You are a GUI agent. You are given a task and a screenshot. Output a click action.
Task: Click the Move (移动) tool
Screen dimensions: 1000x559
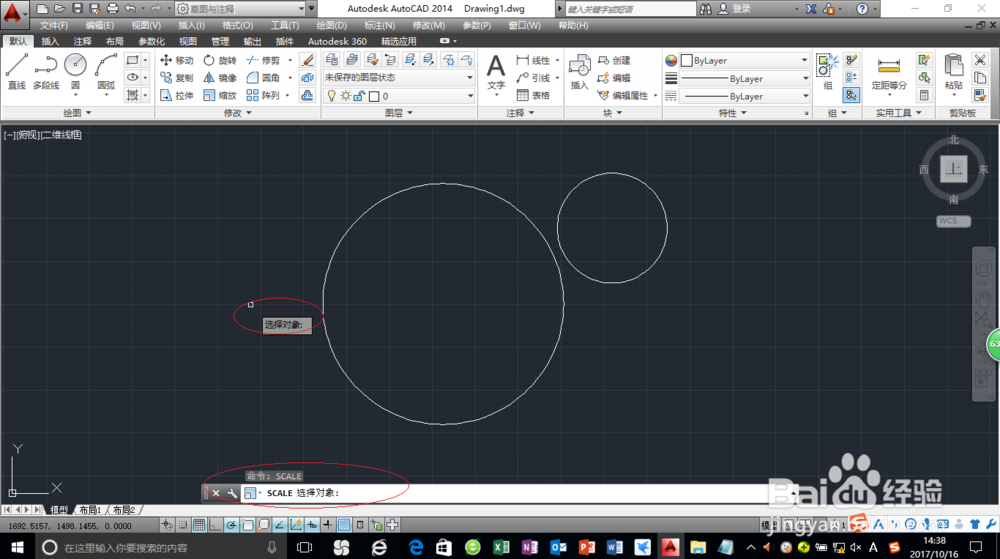(x=177, y=60)
